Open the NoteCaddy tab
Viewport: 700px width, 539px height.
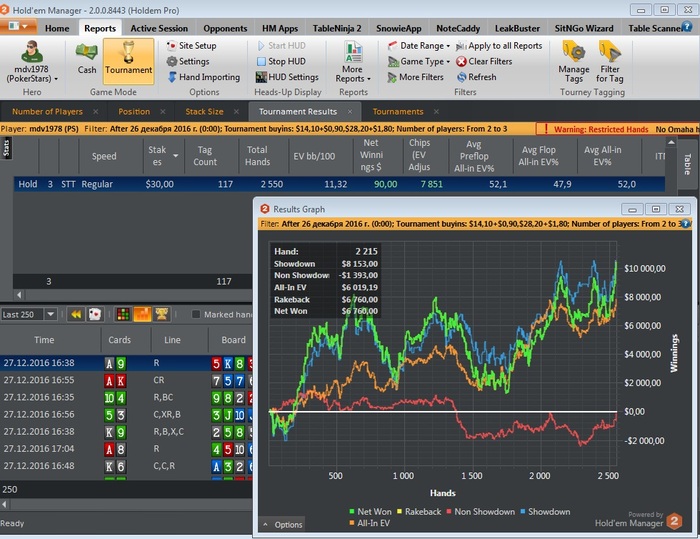(x=458, y=28)
